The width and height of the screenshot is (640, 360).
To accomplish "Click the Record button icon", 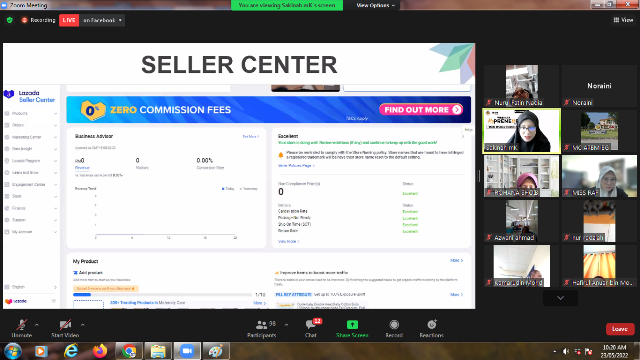I will pyautogui.click(x=394, y=325).
